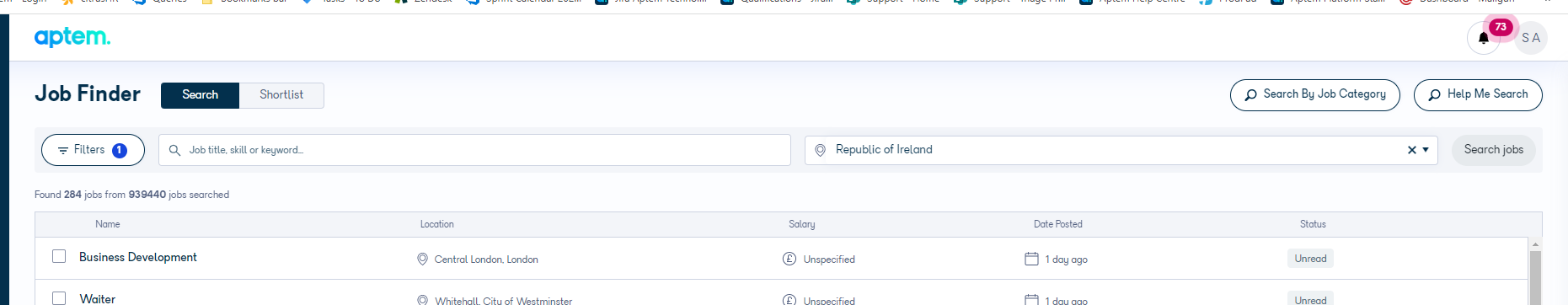Viewport: 1568px width, 305px height.
Task: Expand the location dropdown arrow
Action: coord(1426,150)
